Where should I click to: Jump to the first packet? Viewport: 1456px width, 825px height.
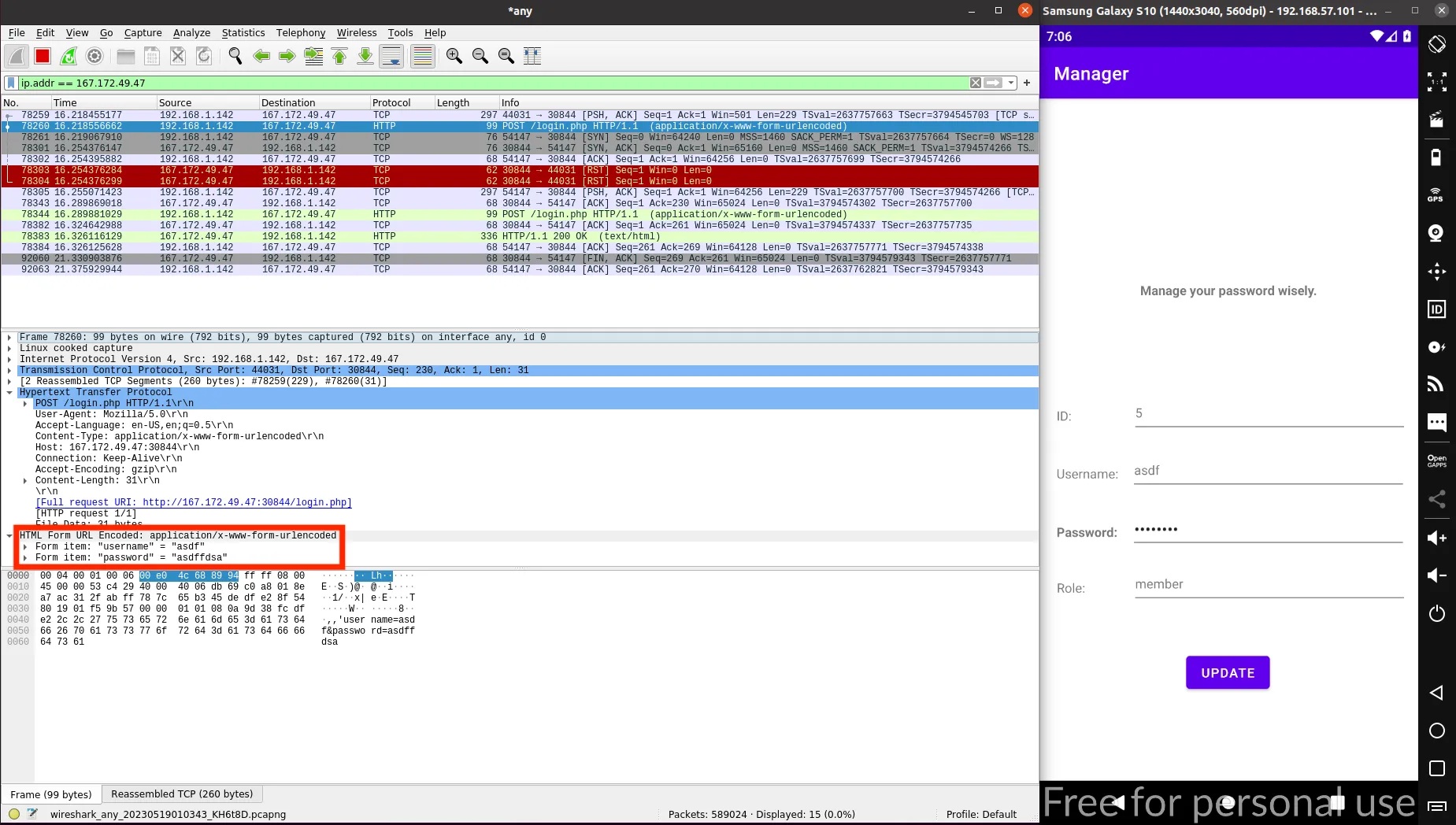click(x=339, y=56)
